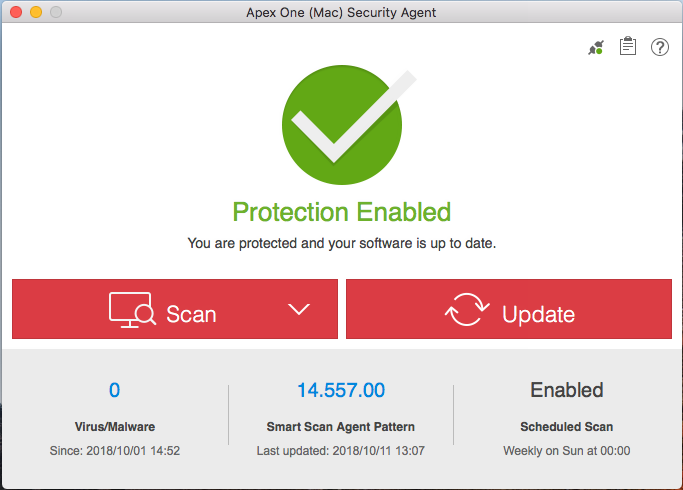683x490 pixels.
Task: Click the window title bar text
Action: pos(341,13)
